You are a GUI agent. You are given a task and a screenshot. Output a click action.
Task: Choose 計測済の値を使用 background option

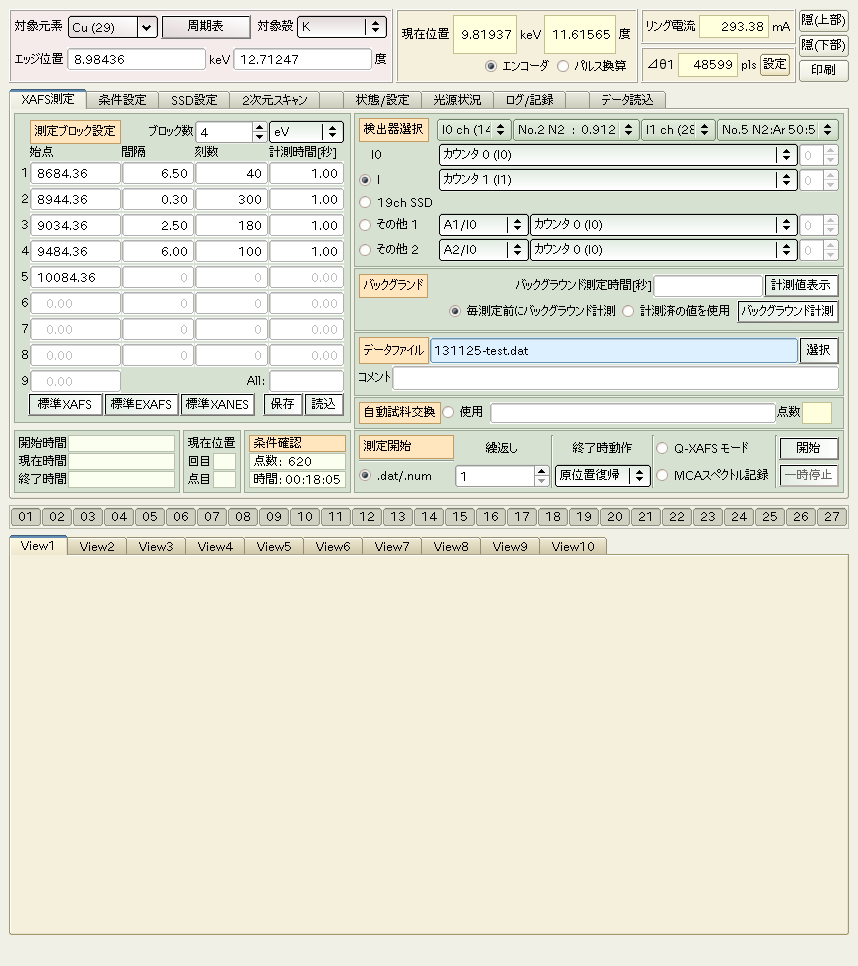[x=630, y=311]
